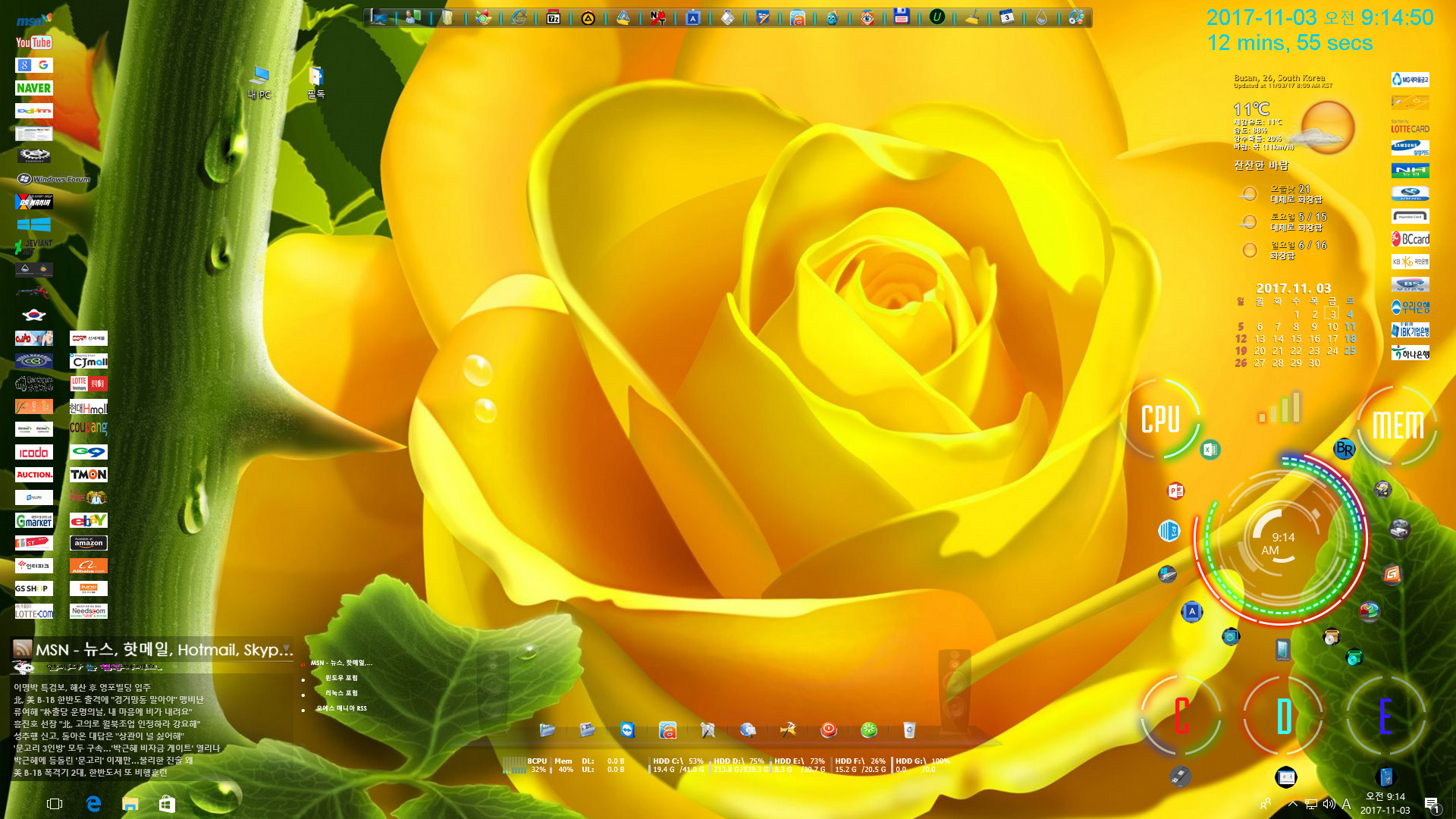1456x819 pixels.
Task: Open the Action Center notifications
Action: click(1432, 804)
